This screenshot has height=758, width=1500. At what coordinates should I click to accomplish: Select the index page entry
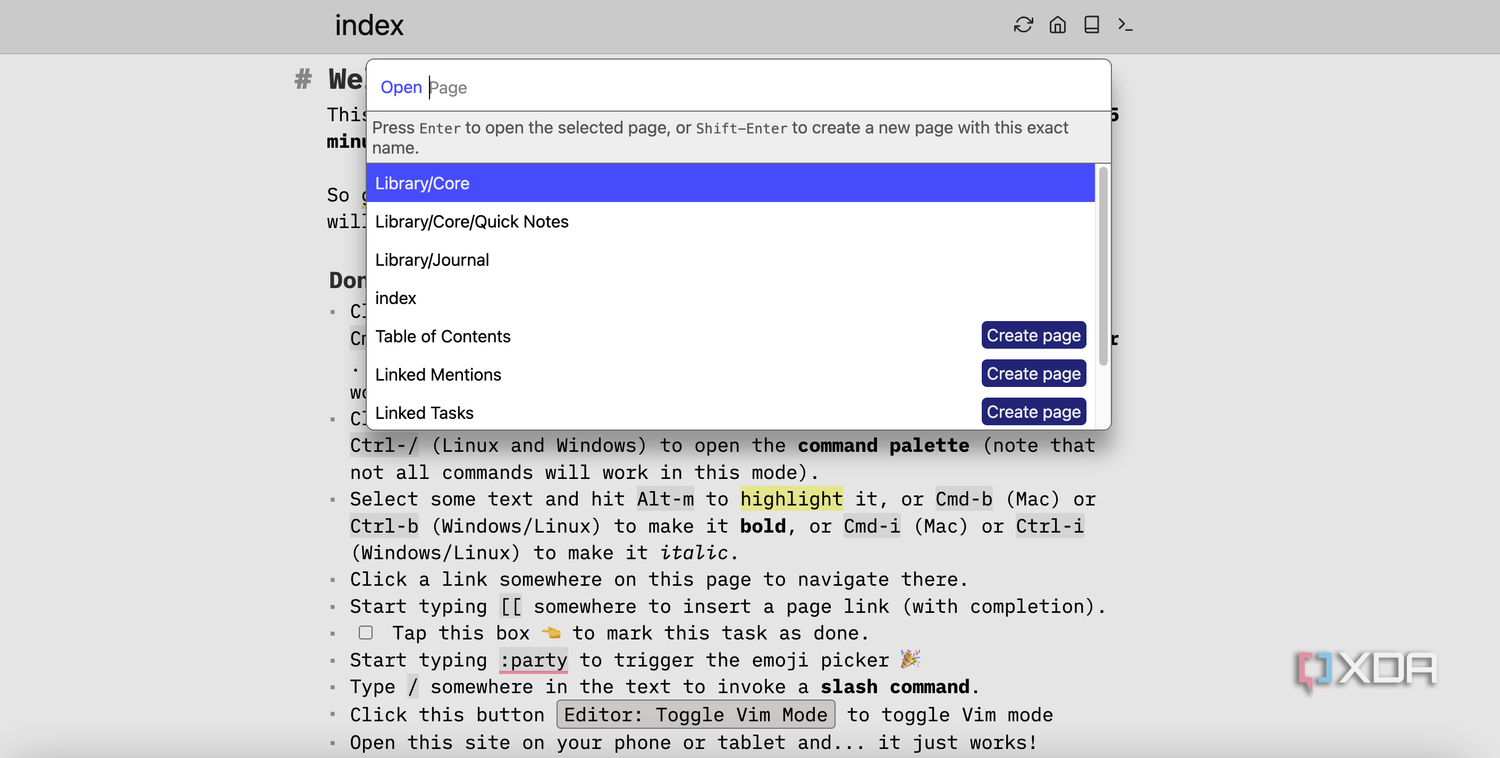click(731, 298)
